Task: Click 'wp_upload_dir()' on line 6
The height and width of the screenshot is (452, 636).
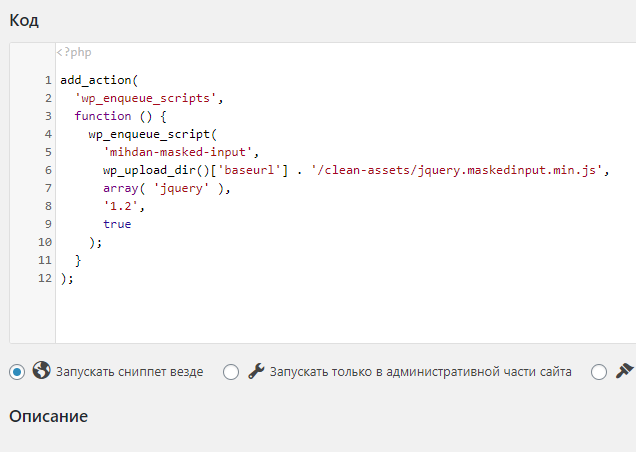Action: click(x=157, y=170)
